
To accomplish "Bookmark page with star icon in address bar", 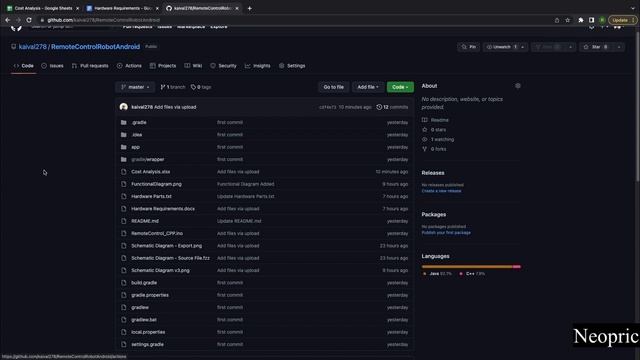I will (x=567, y=20).
